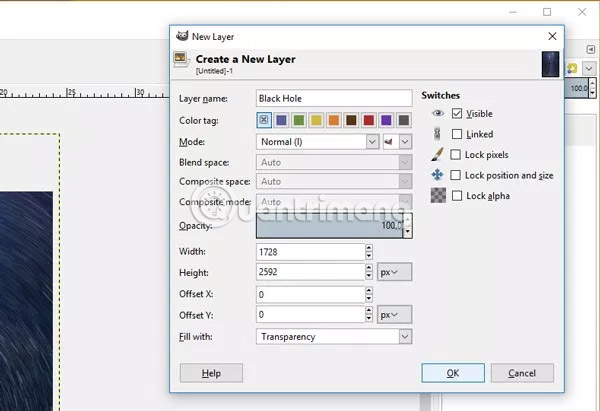Select the brown color tag
Screen dimensions: 600x411
point(351,120)
